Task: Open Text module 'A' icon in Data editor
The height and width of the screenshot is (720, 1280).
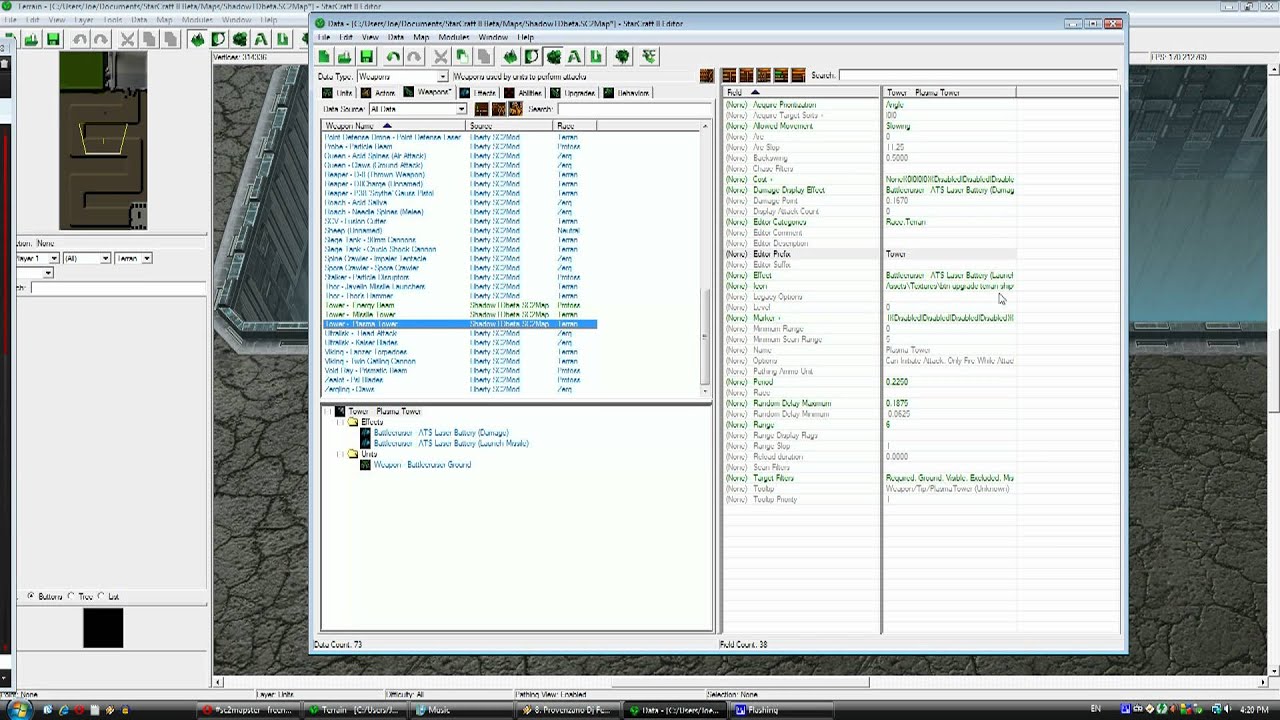Action: (x=575, y=57)
